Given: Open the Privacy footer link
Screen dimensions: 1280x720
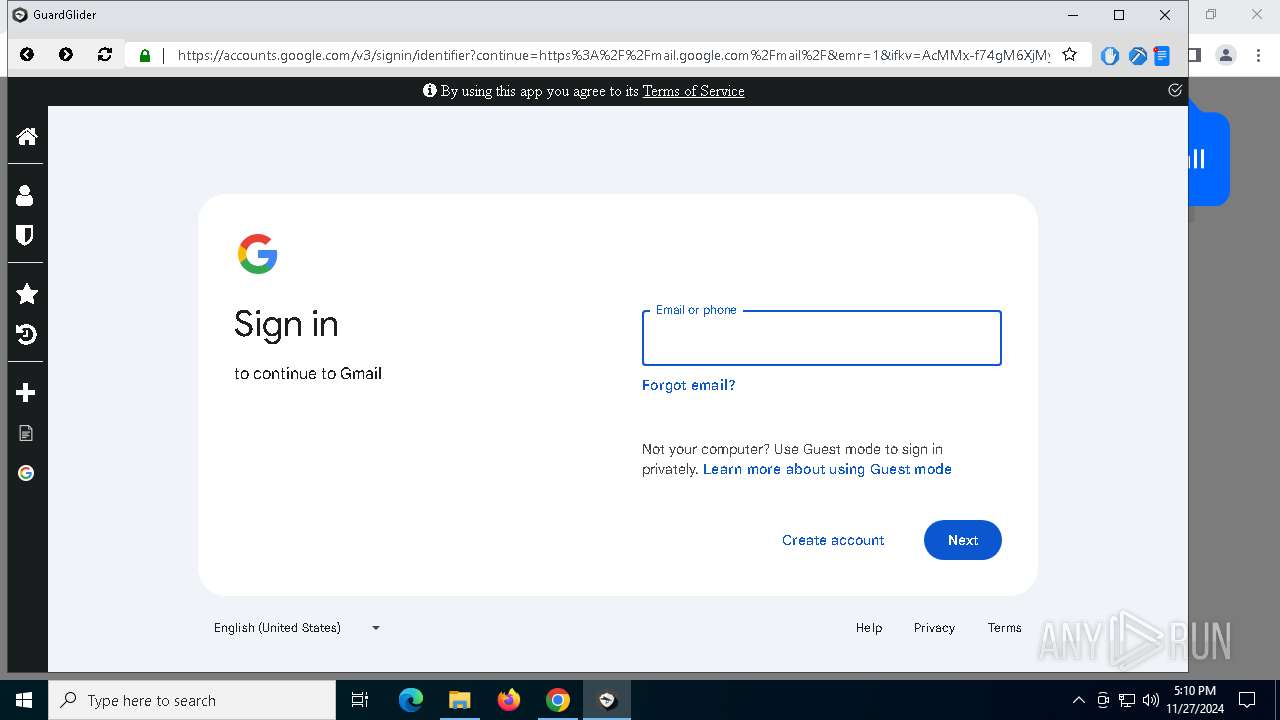Looking at the screenshot, I should pyautogui.click(x=934, y=628).
